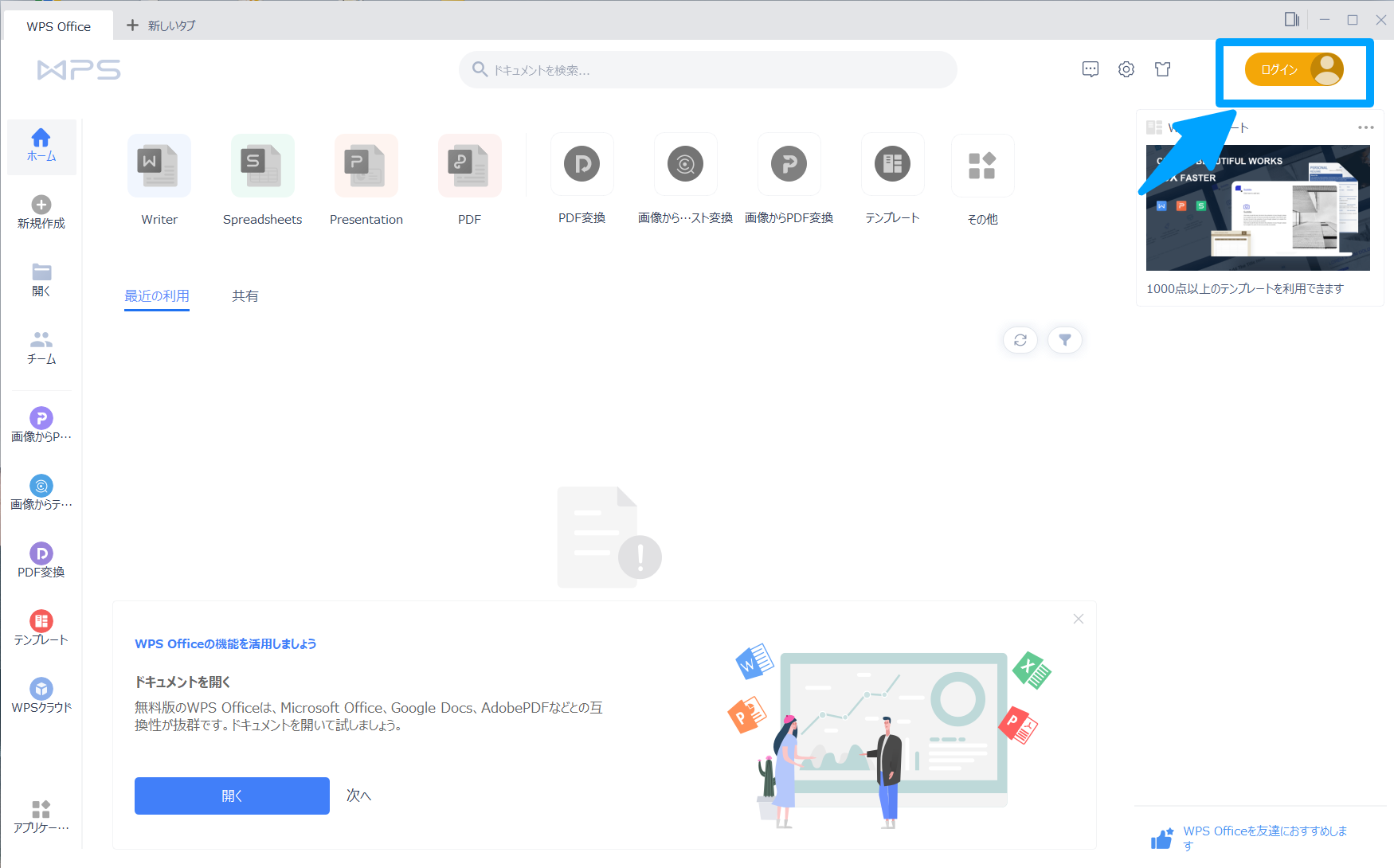Switch to the 共有 tab

[245, 295]
